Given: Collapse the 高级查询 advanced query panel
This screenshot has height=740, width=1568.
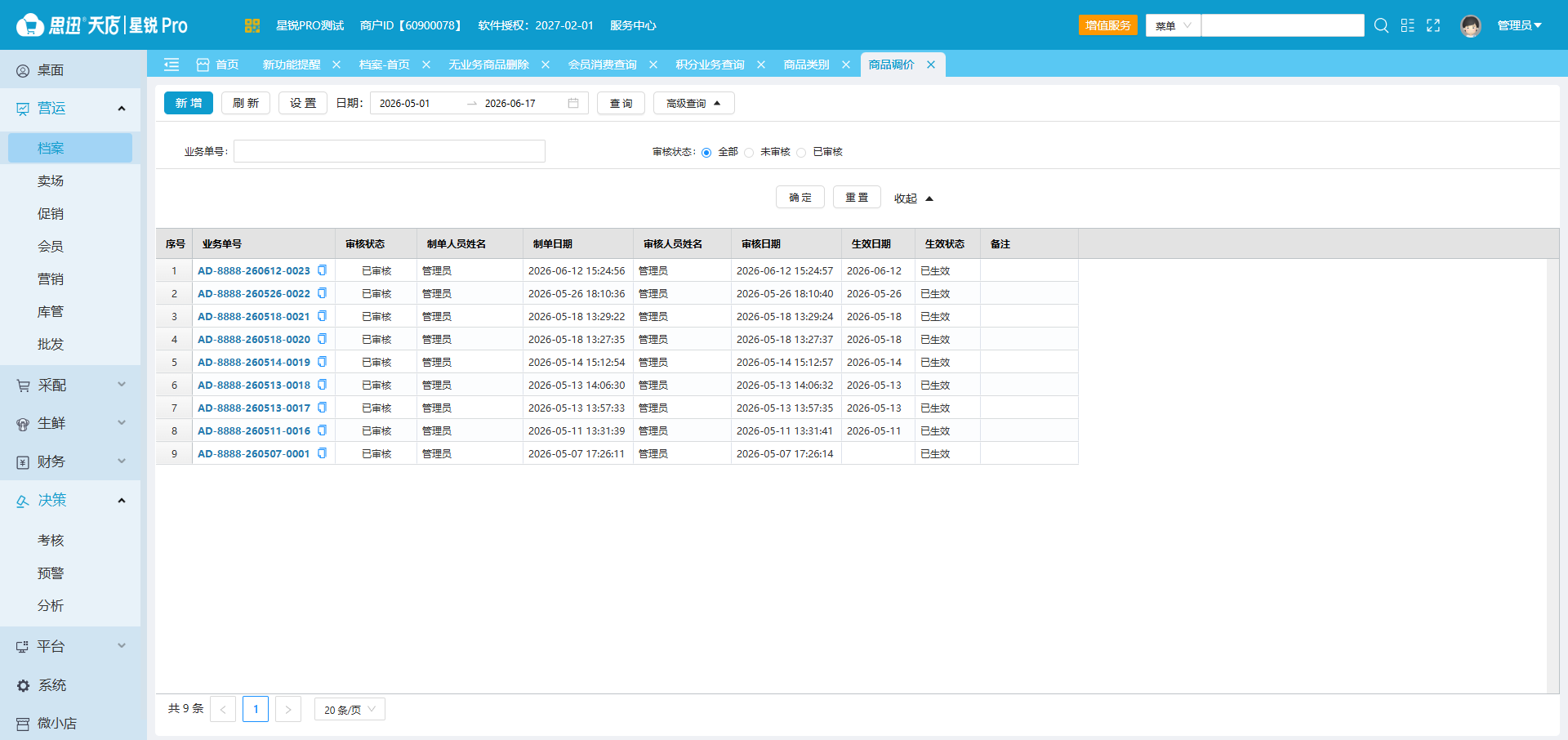Looking at the screenshot, I should pos(694,103).
